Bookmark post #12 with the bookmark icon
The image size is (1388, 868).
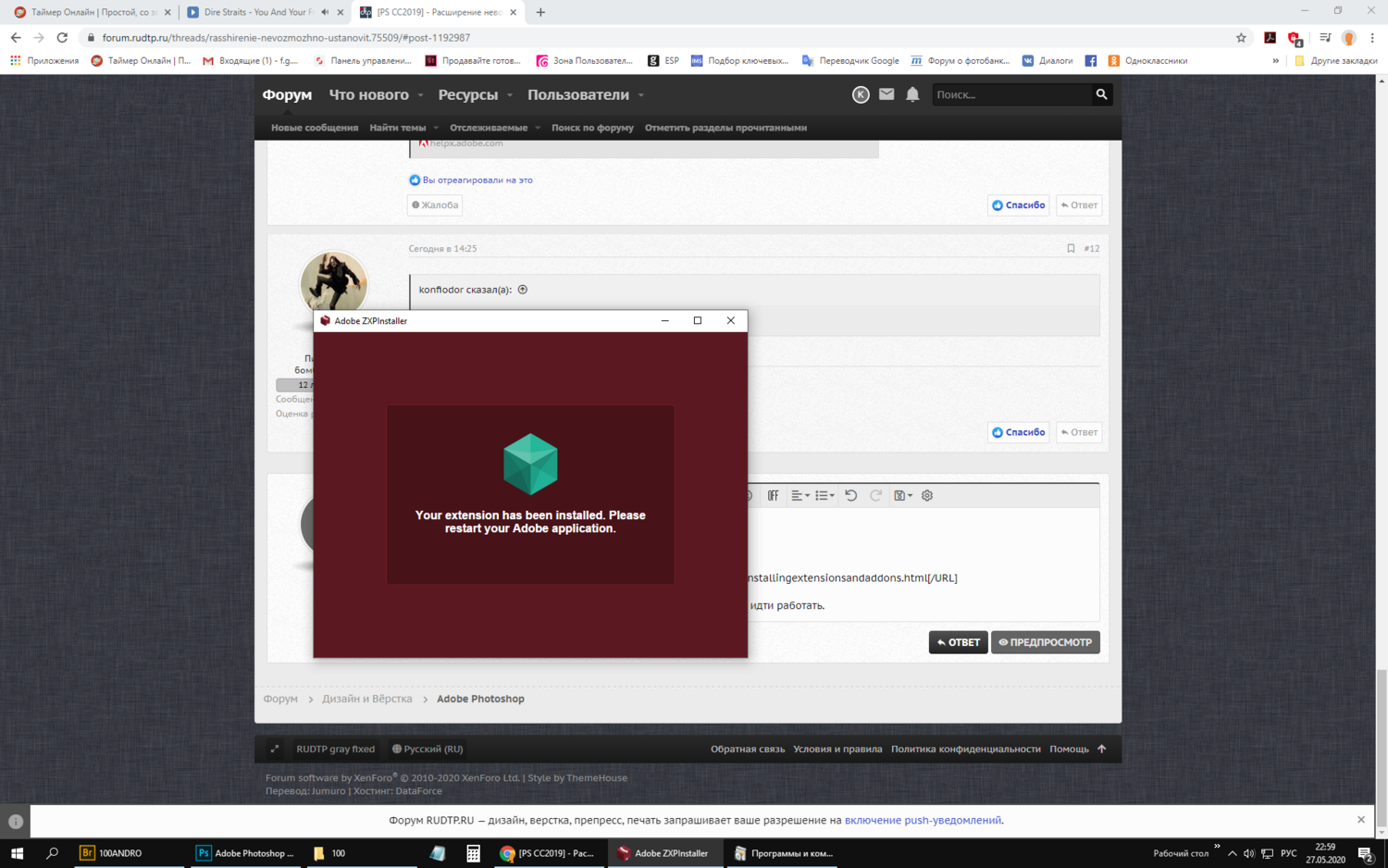pos(1071,249)
